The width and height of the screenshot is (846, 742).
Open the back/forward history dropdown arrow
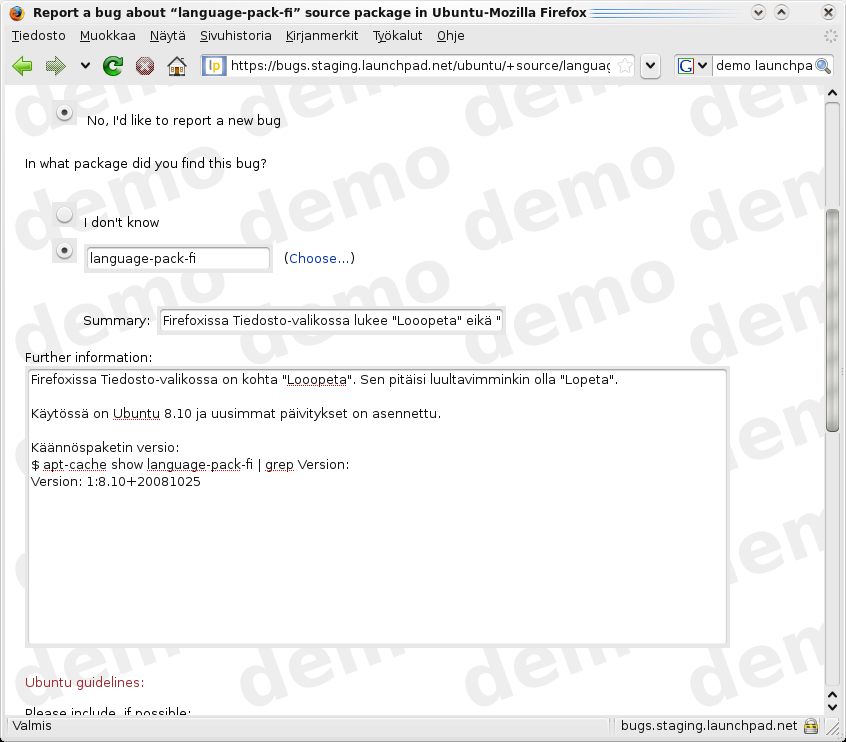point(85,66)
